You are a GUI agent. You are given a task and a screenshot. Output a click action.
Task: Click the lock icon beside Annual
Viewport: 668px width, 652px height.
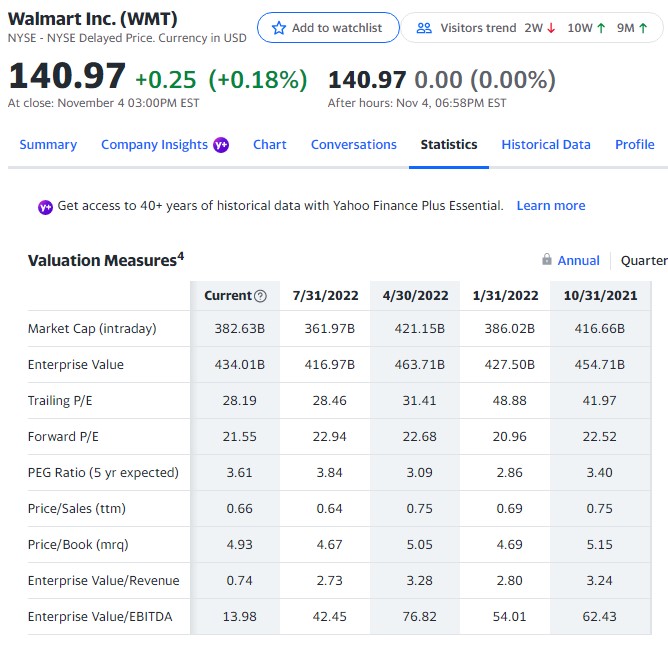point(547,259)
